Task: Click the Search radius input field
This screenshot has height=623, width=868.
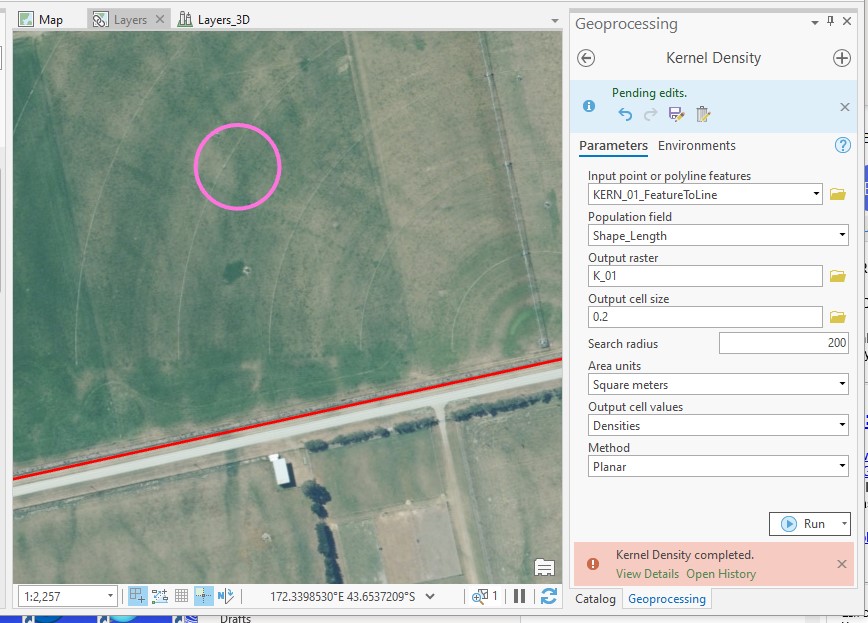Action: [x=785, y=343]
